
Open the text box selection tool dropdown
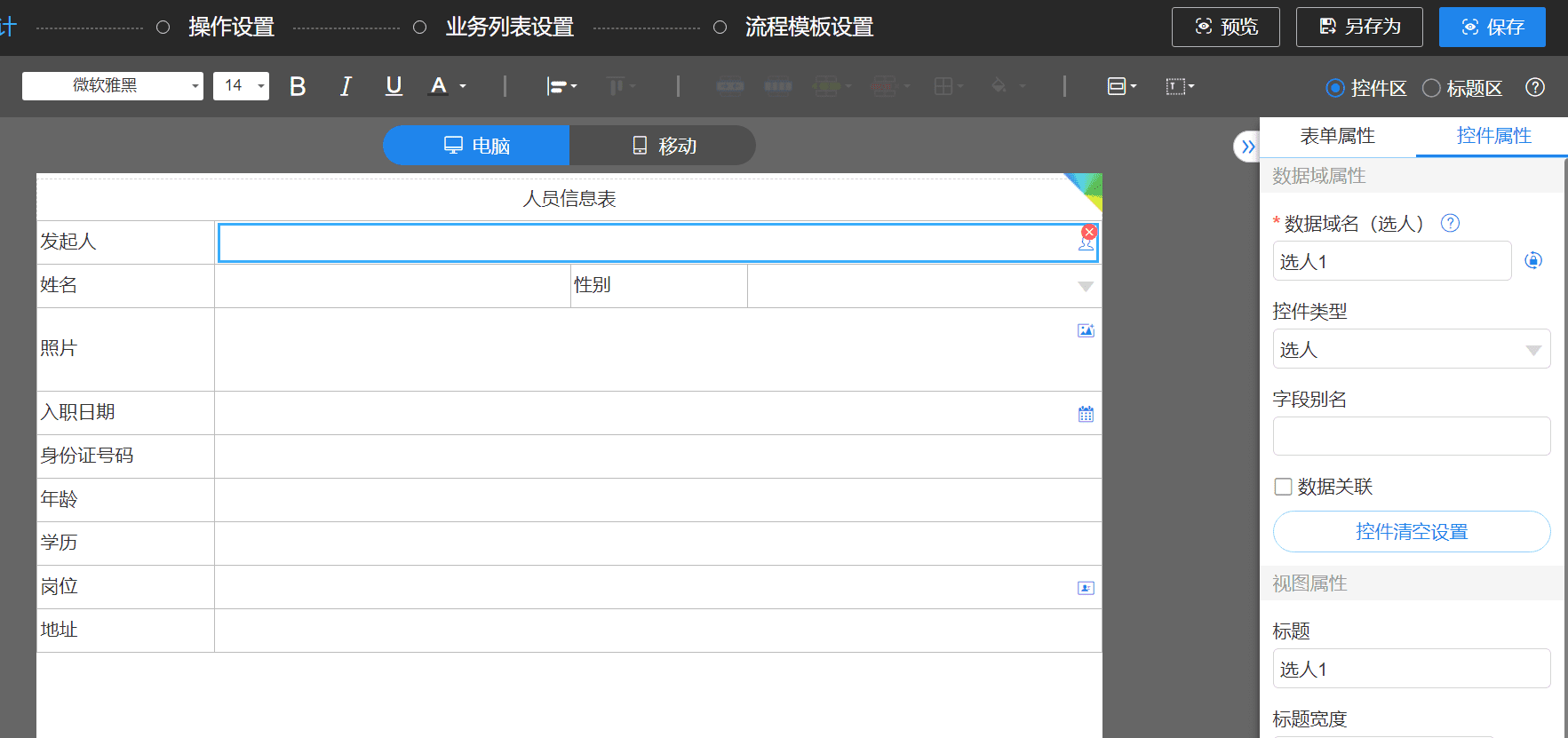1180,86
